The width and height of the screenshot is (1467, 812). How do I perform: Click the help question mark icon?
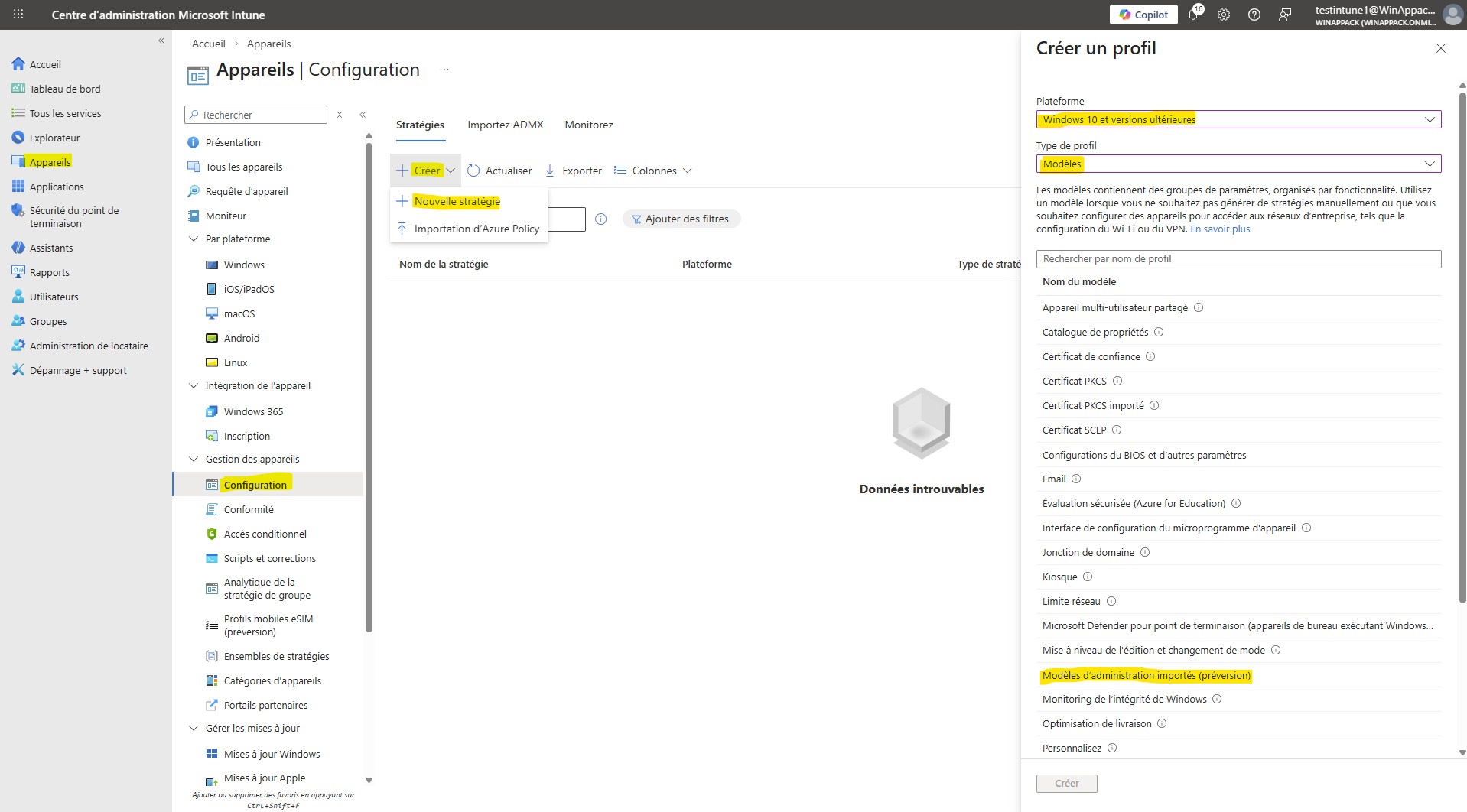tap(1254, 14)
